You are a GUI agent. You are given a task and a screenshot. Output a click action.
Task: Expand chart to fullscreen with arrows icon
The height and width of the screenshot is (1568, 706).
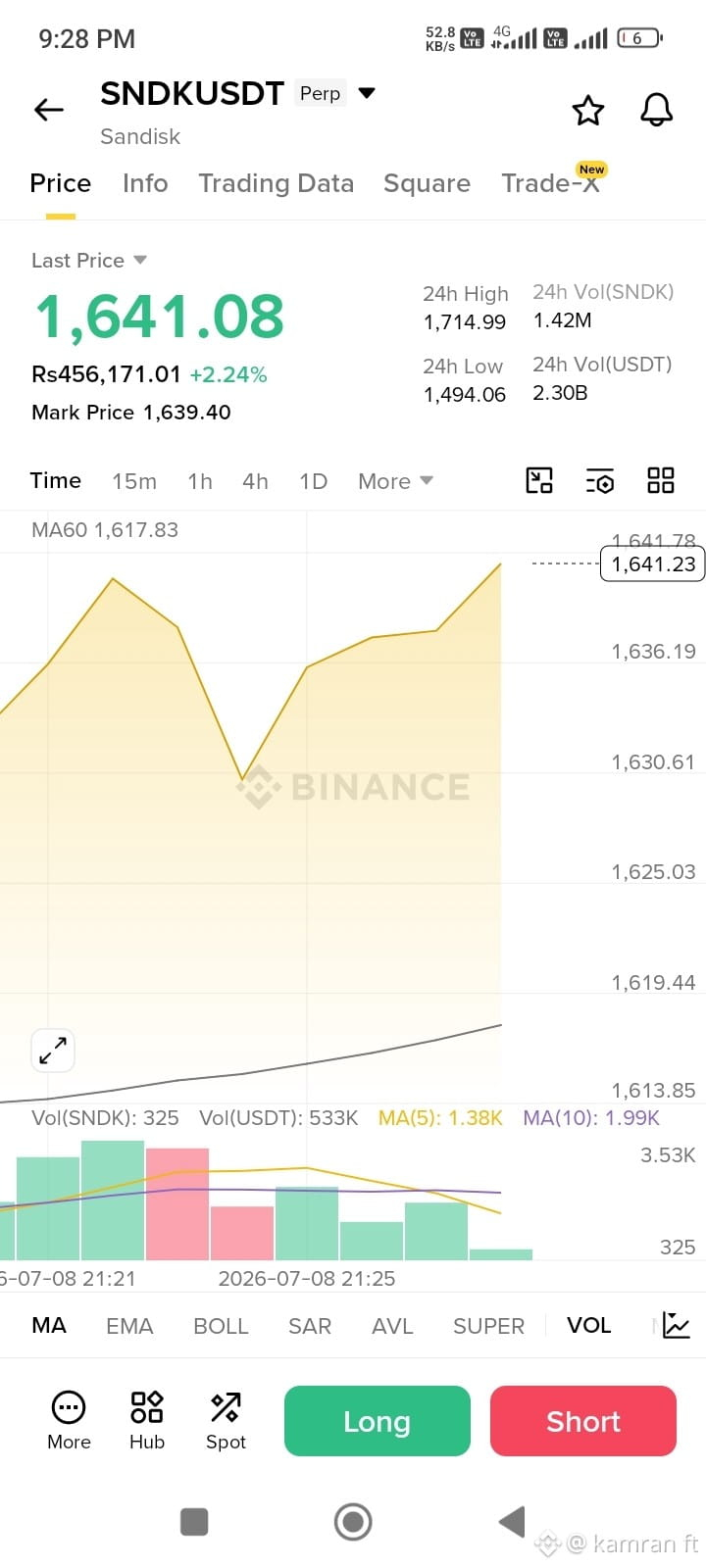coord(53,1052)
